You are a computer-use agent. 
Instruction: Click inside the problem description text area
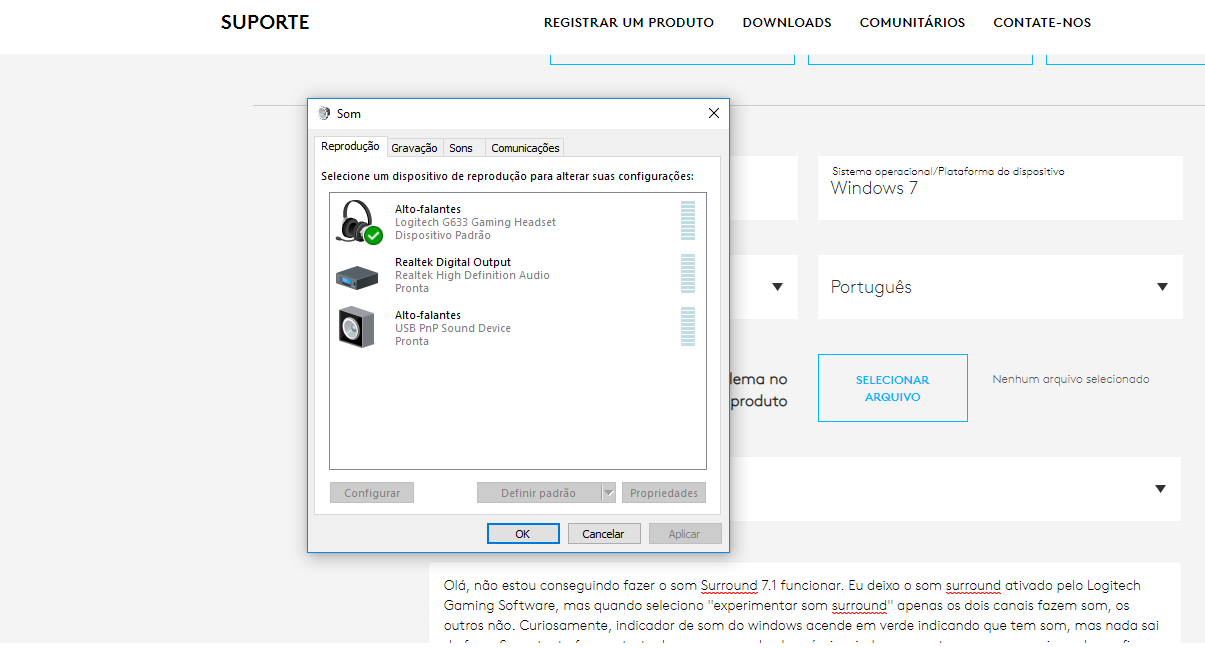tap(805, 605)
